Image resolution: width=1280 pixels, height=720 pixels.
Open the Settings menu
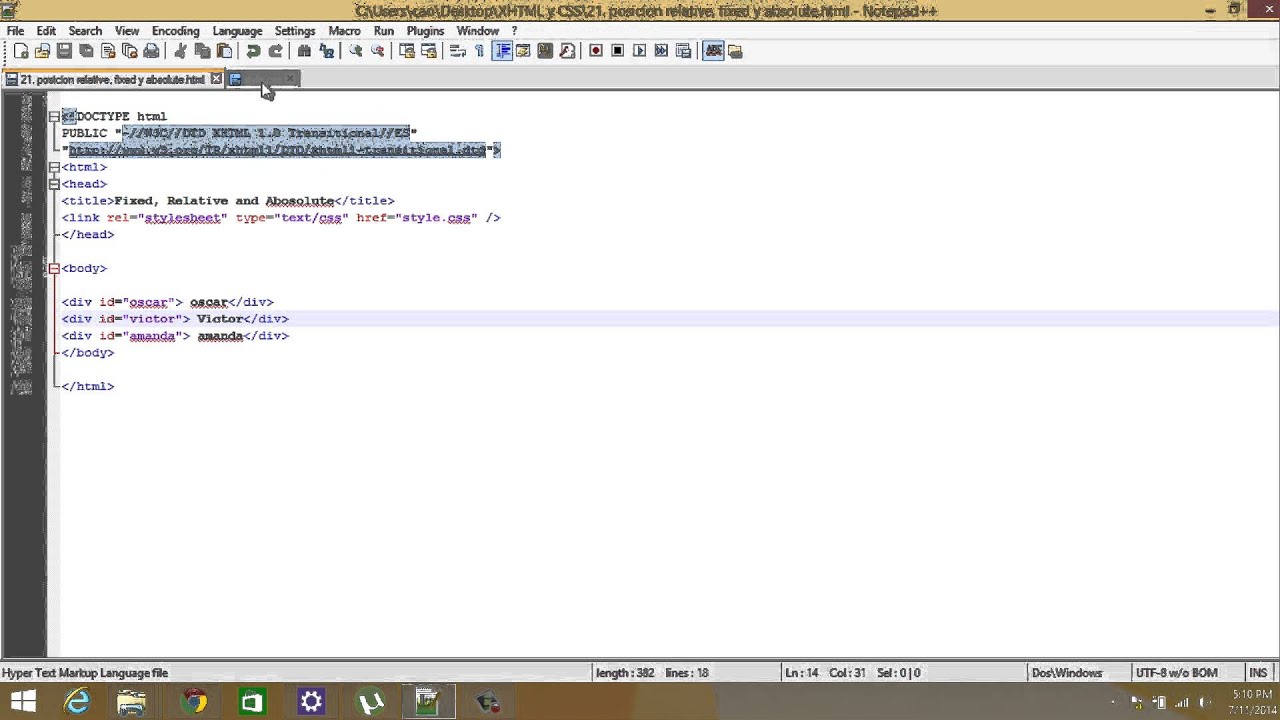(x=295, y=31)
